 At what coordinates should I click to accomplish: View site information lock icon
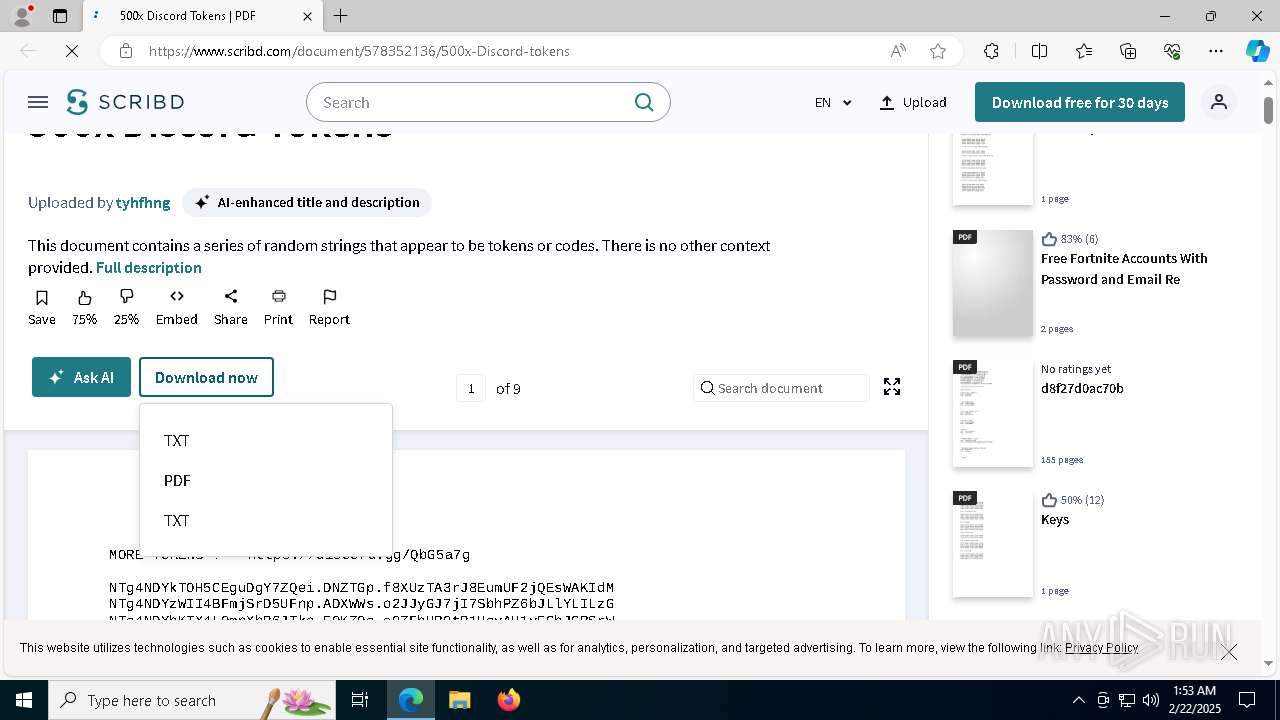click(125, 51)
